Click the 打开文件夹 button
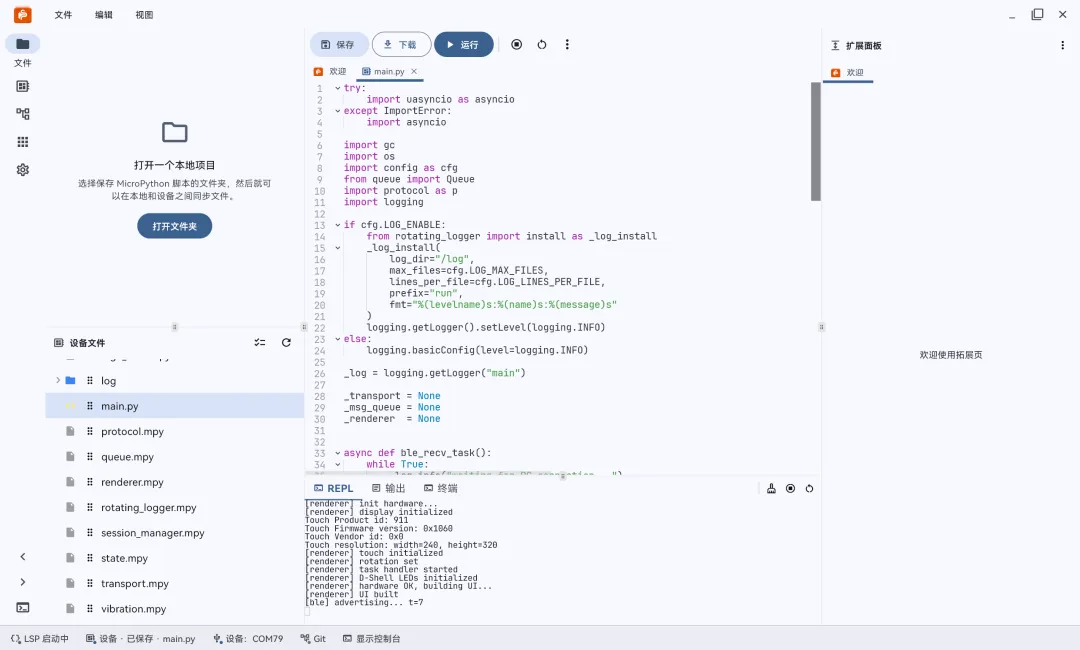Viewport: 1080px width, 650px height. click(174, 226)
